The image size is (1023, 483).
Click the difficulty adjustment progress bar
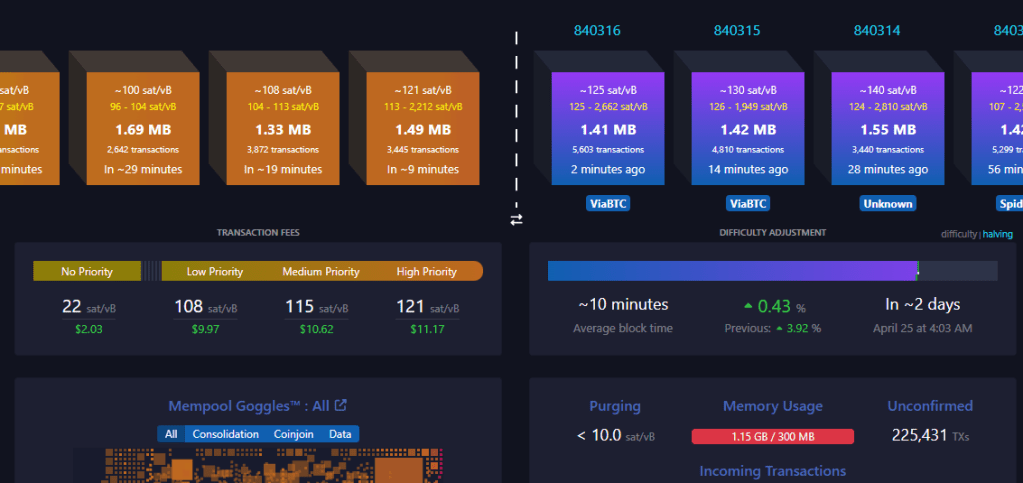[x=772, y=271]
